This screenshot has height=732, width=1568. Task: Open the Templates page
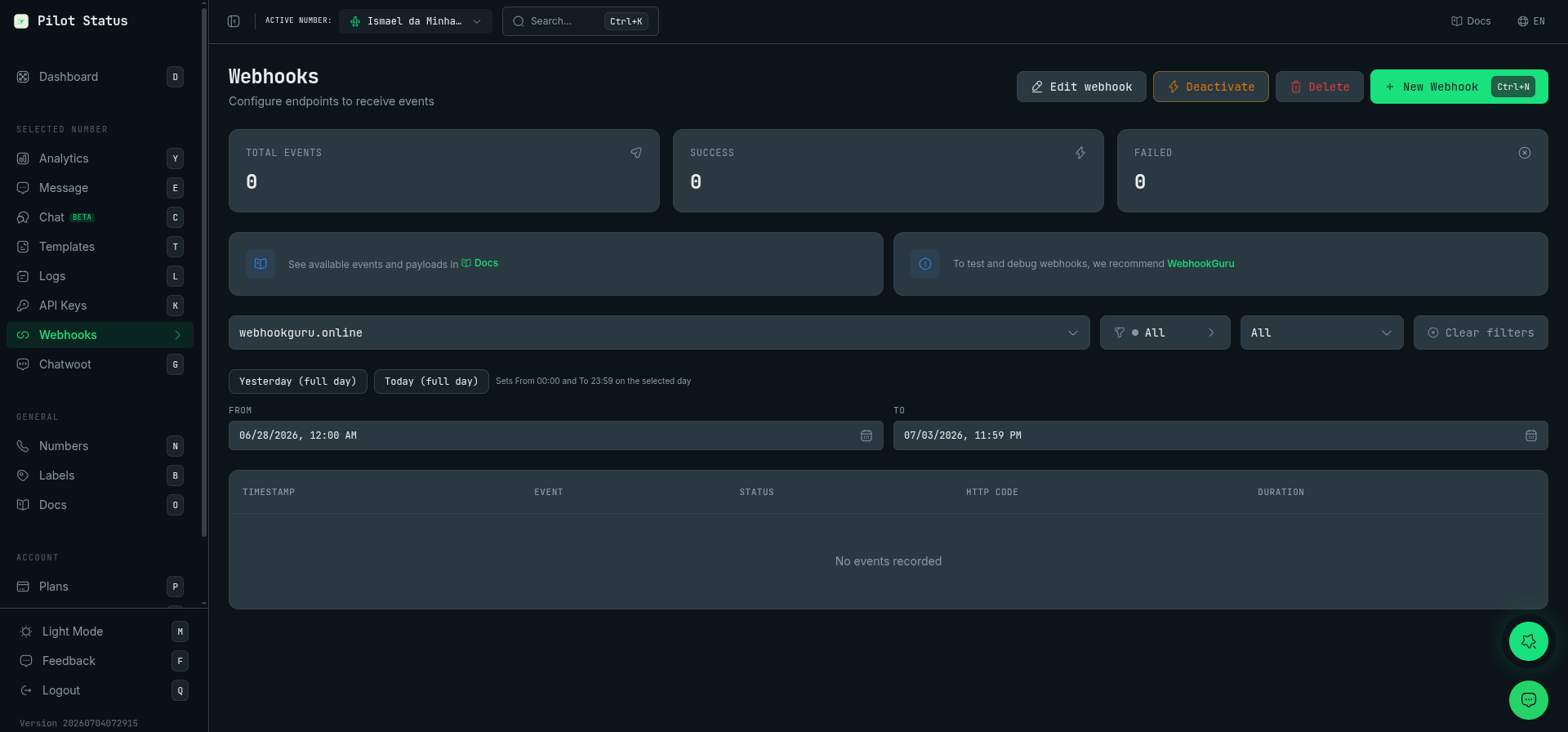(x=100, y=247)
